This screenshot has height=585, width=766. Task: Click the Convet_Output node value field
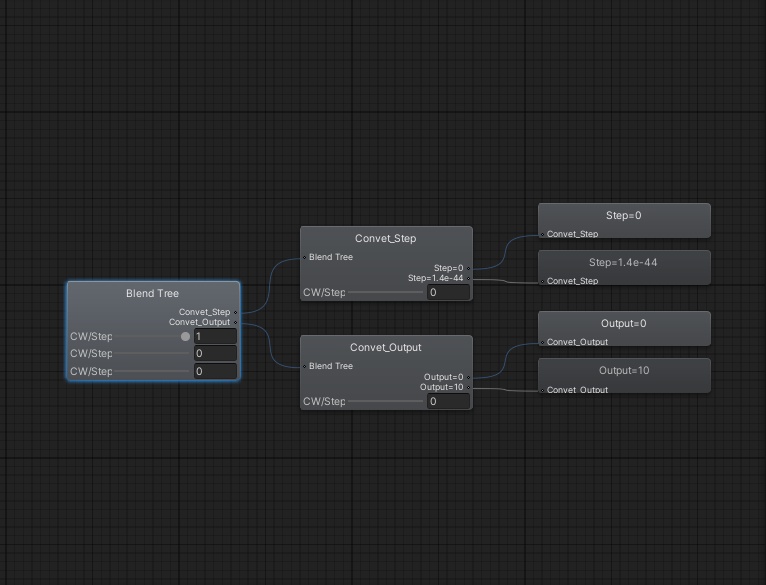(448, 401)
